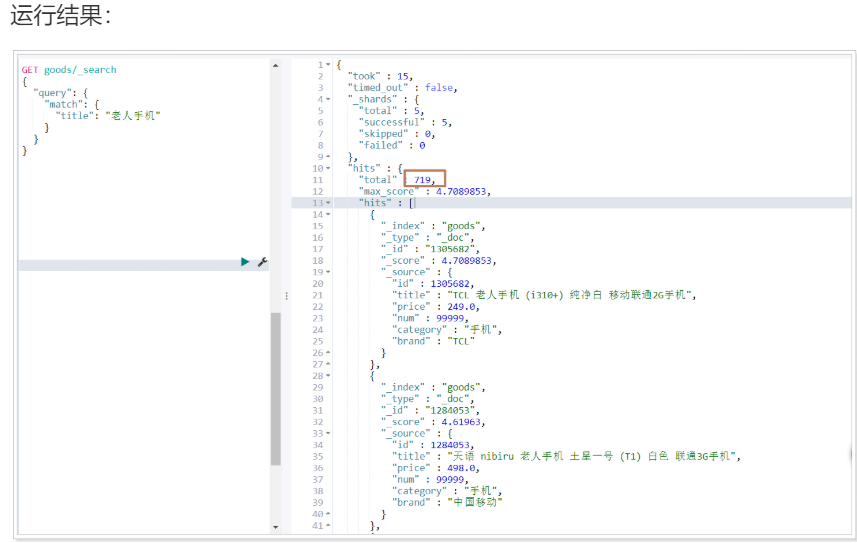Image resolution: width=857 pixels, height=543 pixels.
Task: Click the "timed_out" : false line
Action: click(x=402, y=87)
